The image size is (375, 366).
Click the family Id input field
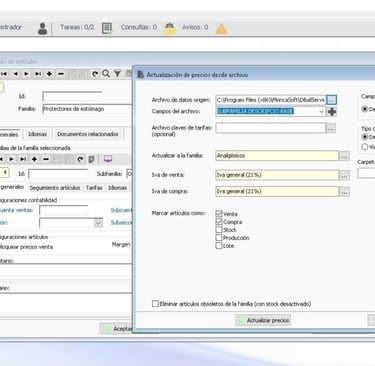tap(72, 97)
